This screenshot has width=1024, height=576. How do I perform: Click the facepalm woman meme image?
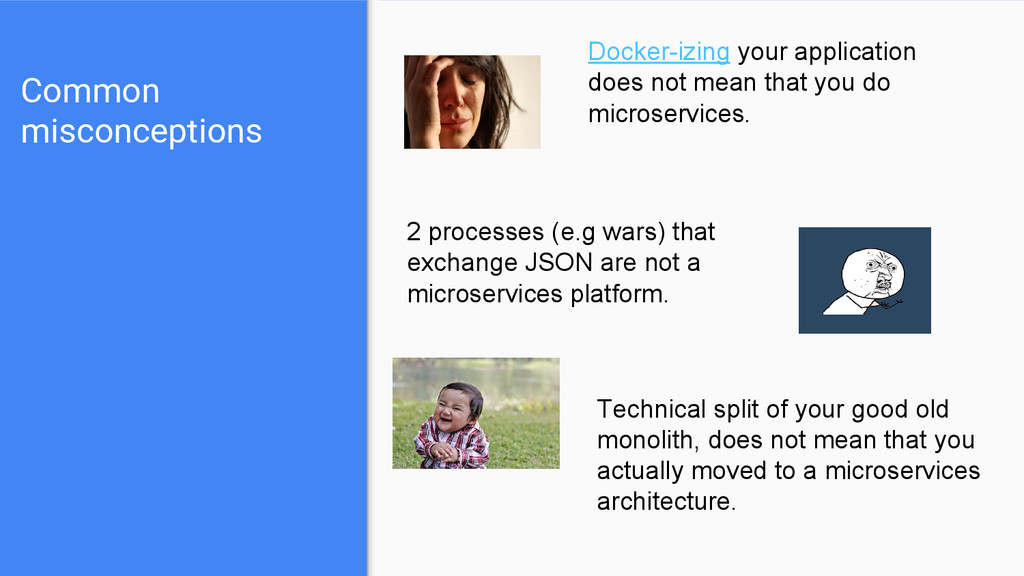[472, 102]
